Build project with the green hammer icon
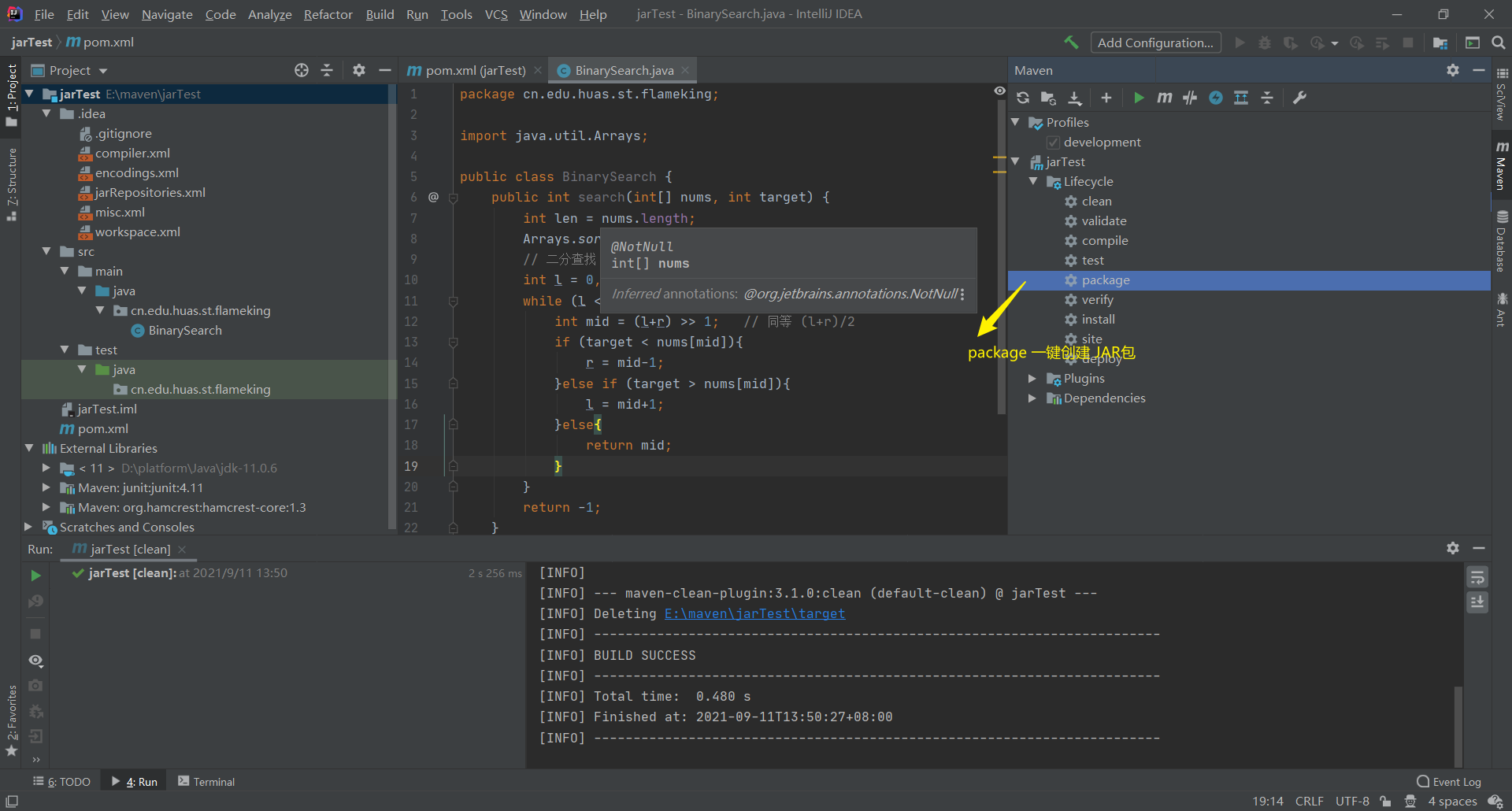Viewport: 1512px width, 811px height. tap(1071, 43)
